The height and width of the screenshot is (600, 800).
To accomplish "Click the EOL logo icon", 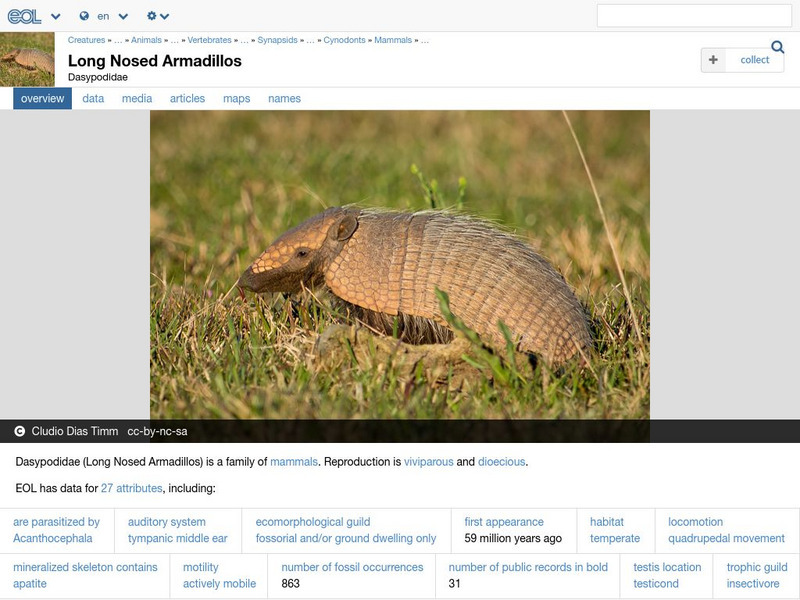I will 24,16.
